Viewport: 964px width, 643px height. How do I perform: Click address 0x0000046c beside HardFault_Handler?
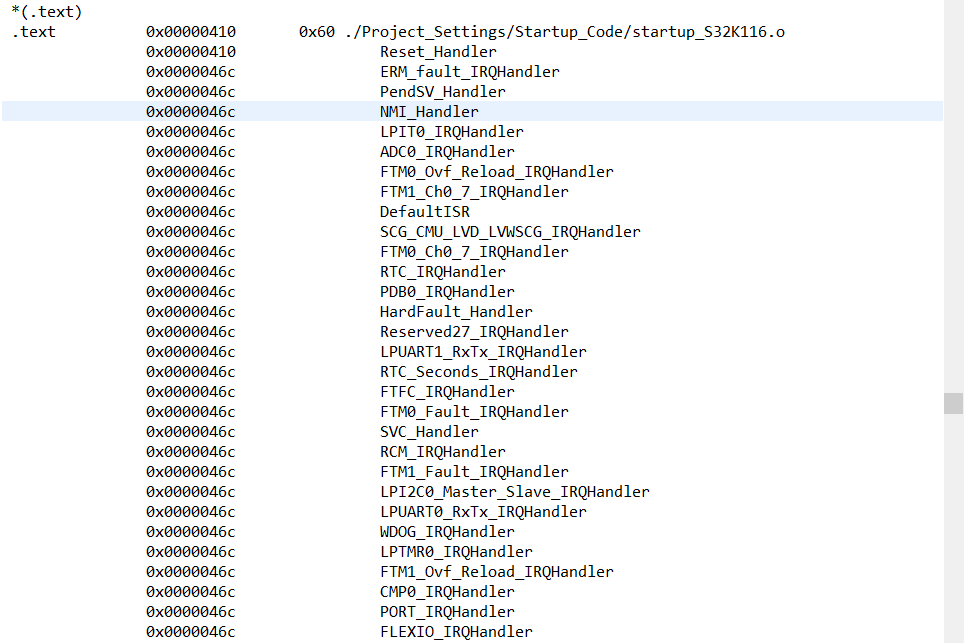click(191, 312)
